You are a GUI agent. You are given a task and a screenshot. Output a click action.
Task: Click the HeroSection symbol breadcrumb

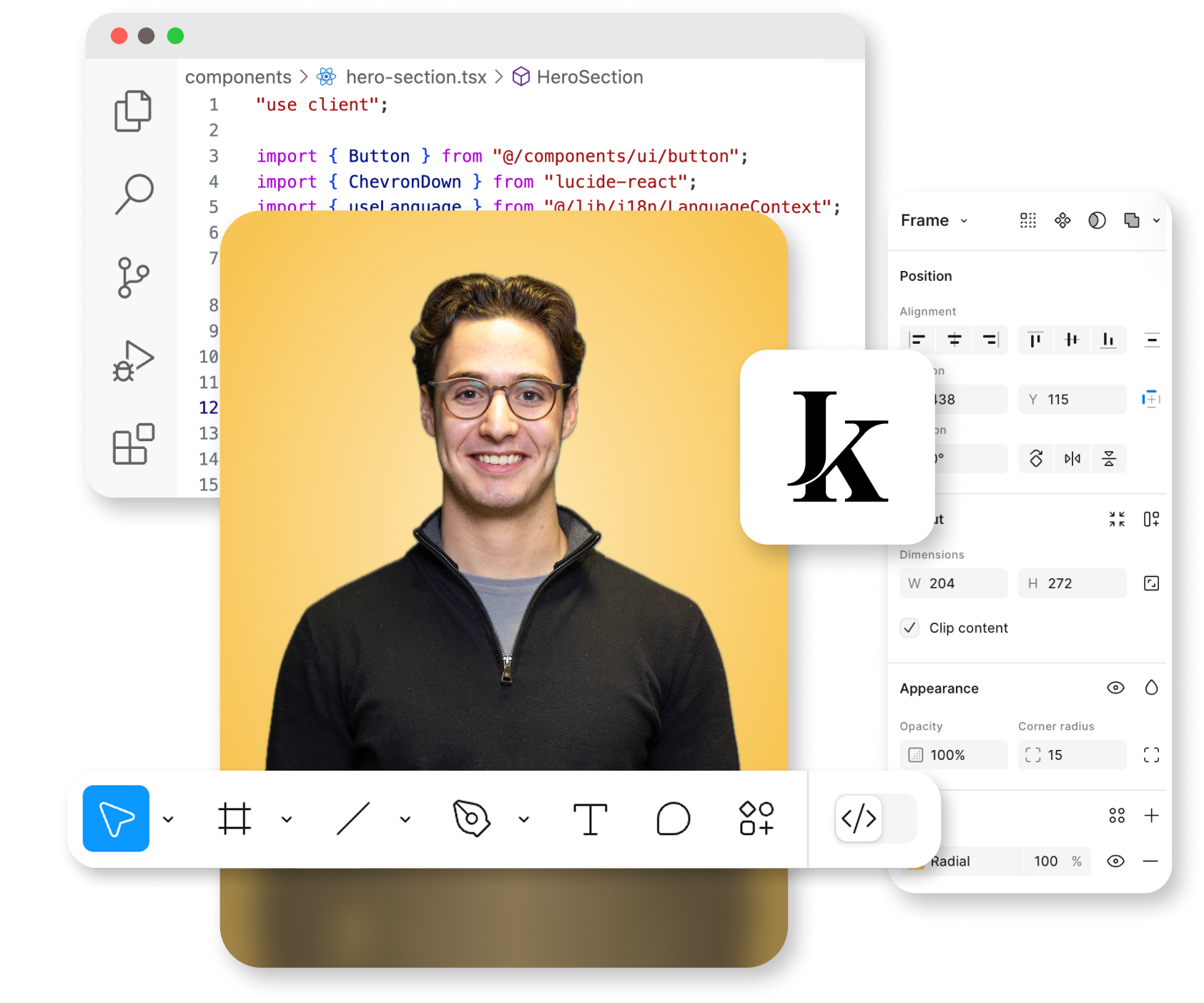tap(589, 77)
